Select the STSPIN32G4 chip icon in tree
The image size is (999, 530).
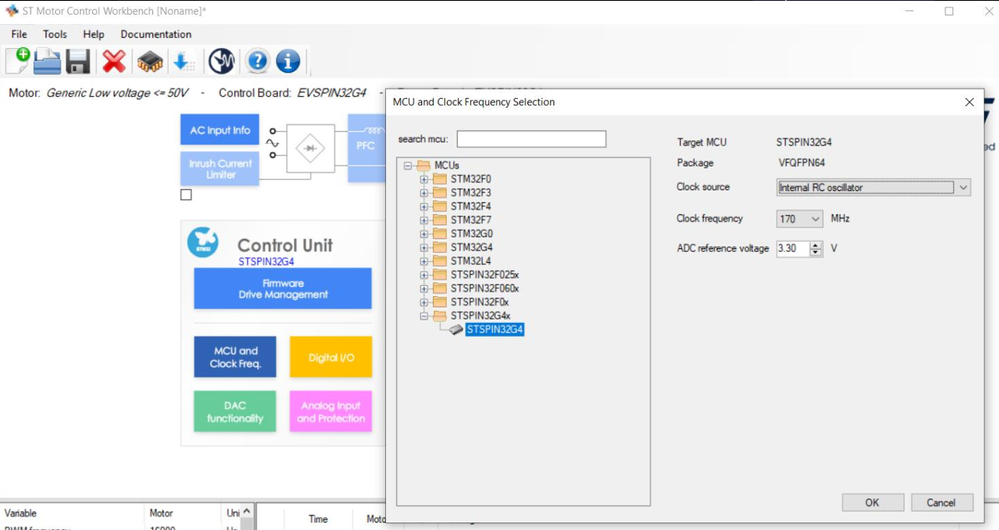click(x=456, y=329)
